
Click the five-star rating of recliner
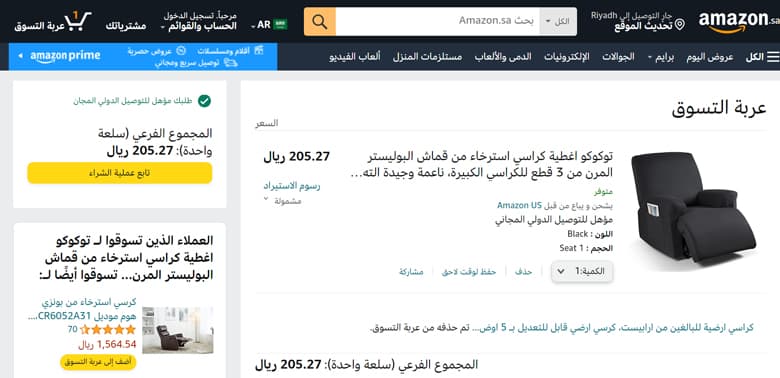(108, 329)
